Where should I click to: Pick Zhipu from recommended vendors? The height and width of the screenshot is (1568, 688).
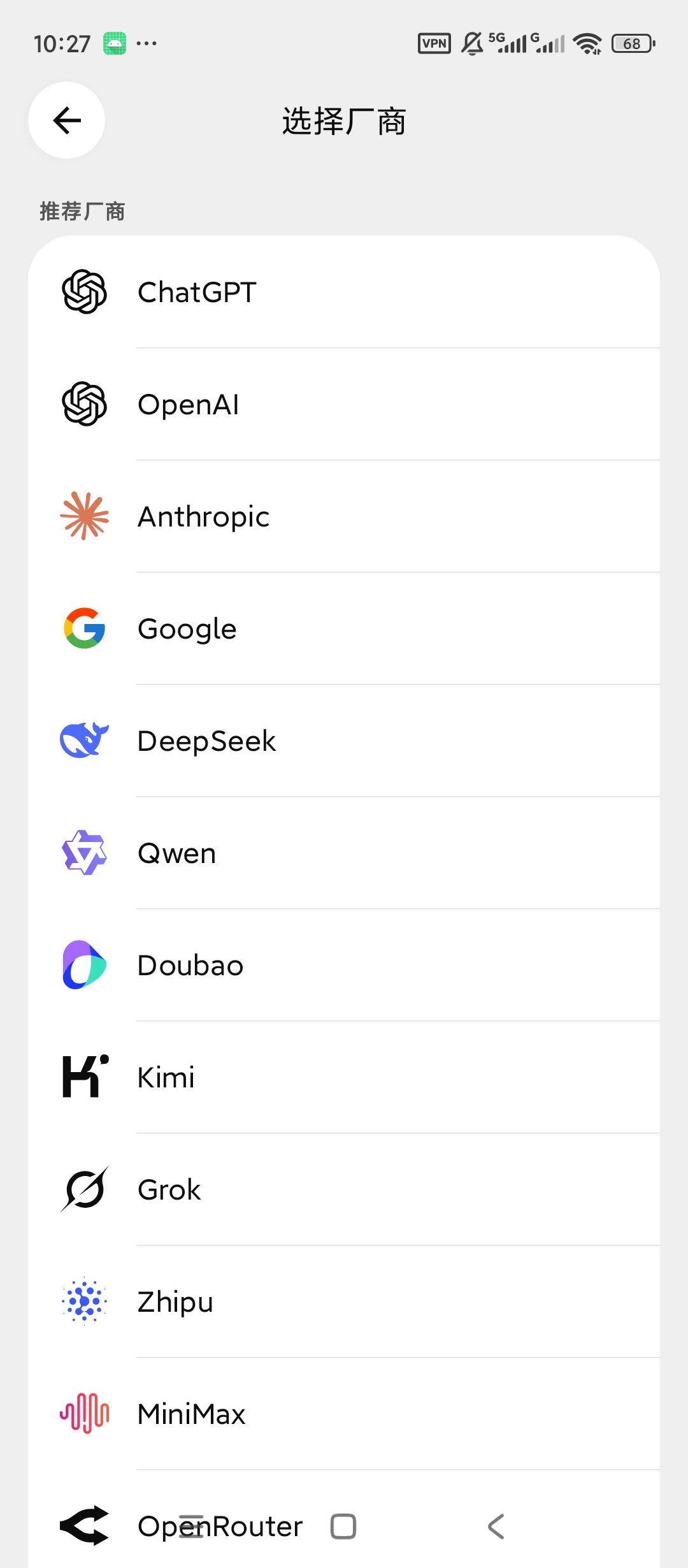point(344,1302)
